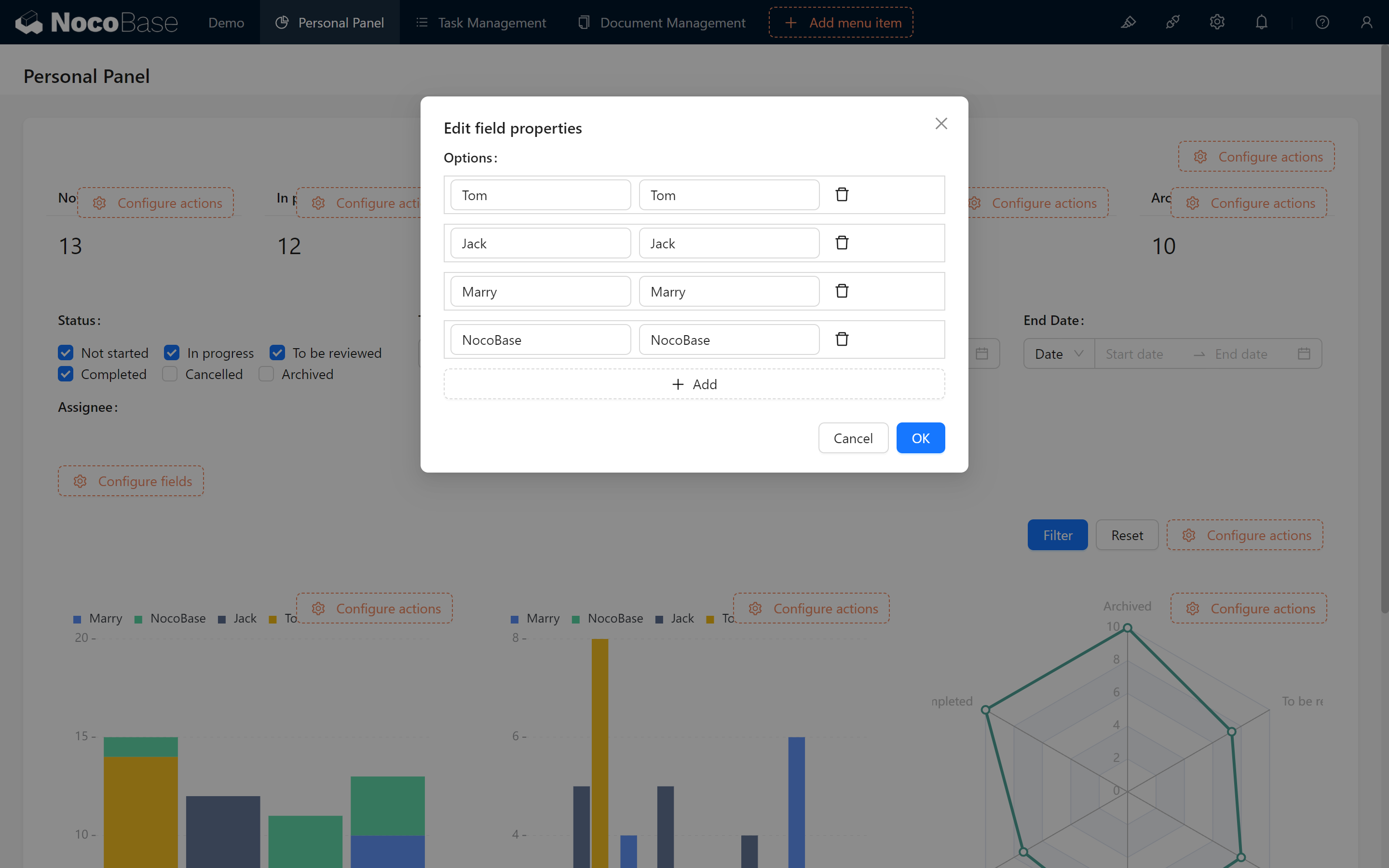Delete the Marry option row
The image size is (1389, 868).
click(x=842, y=291)
